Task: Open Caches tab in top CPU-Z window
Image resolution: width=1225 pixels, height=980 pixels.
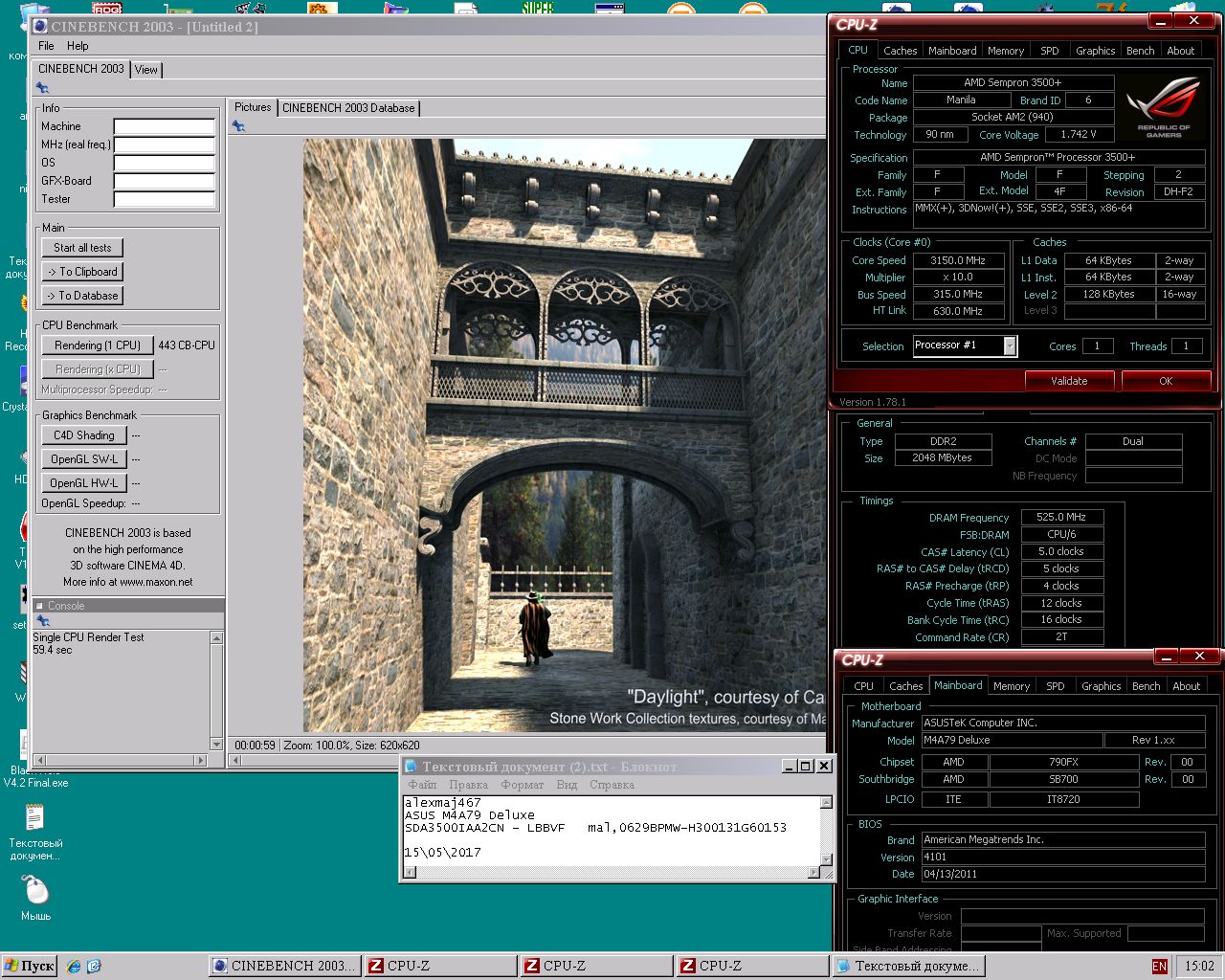Action: coord(900,51)
